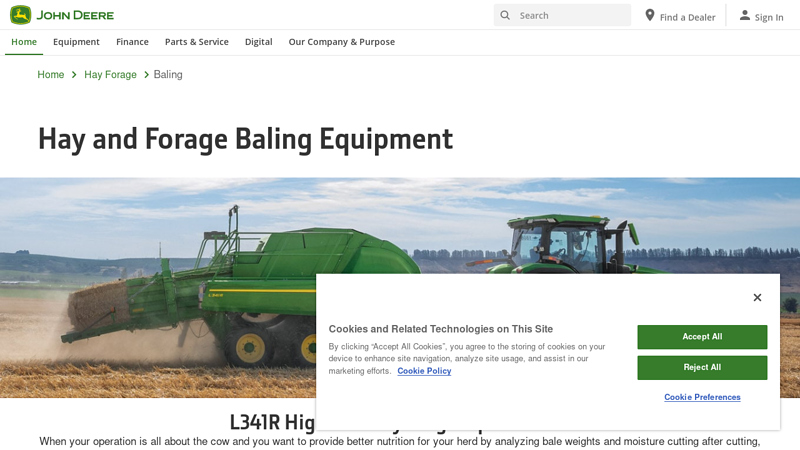Open the Equipment menu
Image resolution: width=800 pixels, height=450 pixels.
pyautogui.click(x=76, y=42)
